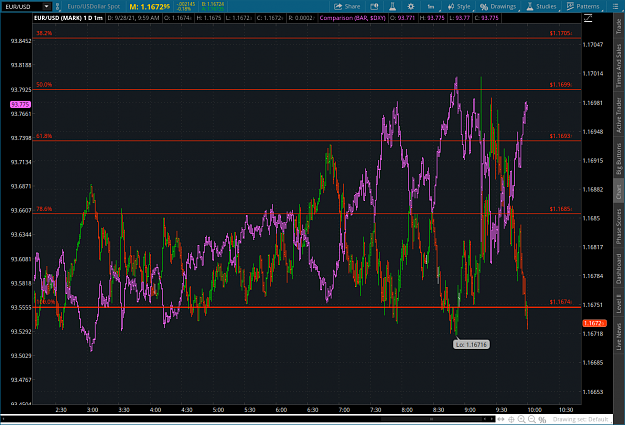This screenshot has width=625, height=425.
Task: Open the Live News sidebar tab
Action: pyautogui.click(x=619, y=336)
